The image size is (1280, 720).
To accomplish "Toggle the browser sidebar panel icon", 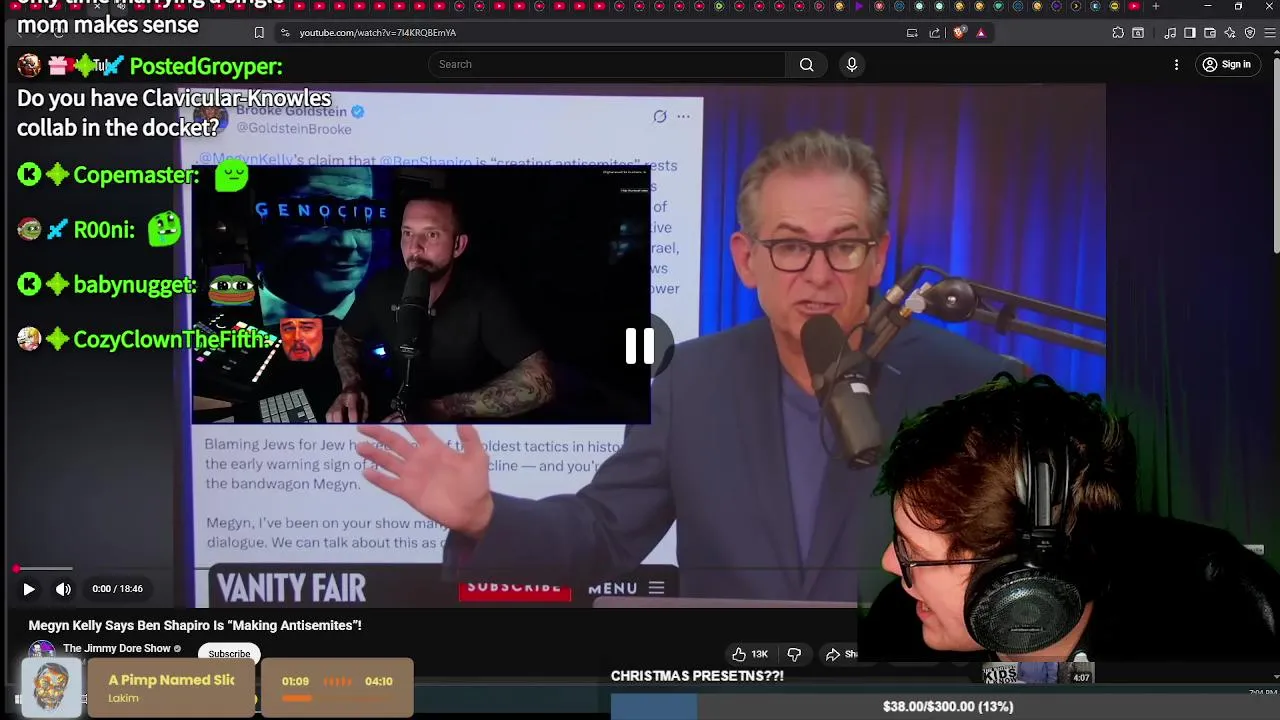I will coord(1190,32).
